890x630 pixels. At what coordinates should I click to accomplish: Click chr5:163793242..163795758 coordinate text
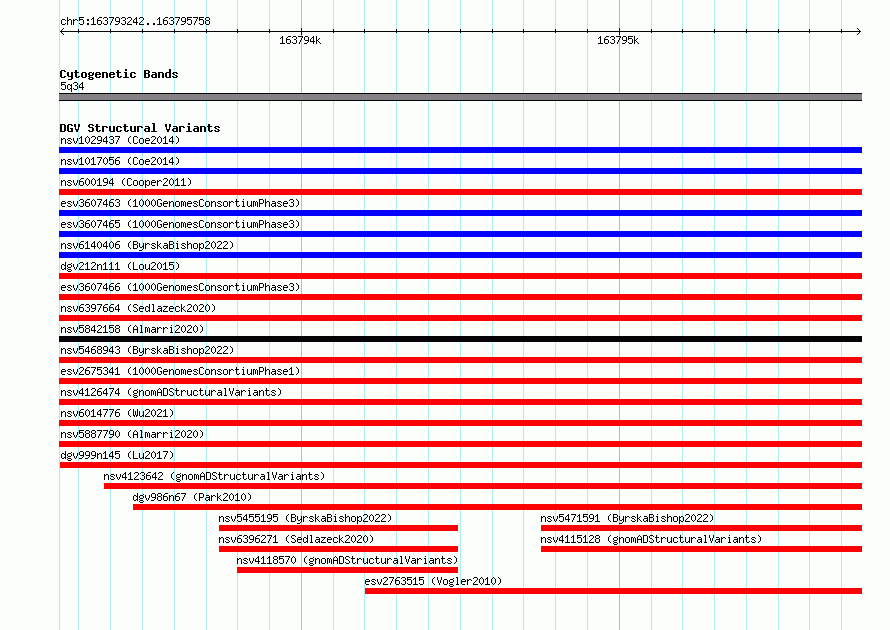click(x=135, y=21)
